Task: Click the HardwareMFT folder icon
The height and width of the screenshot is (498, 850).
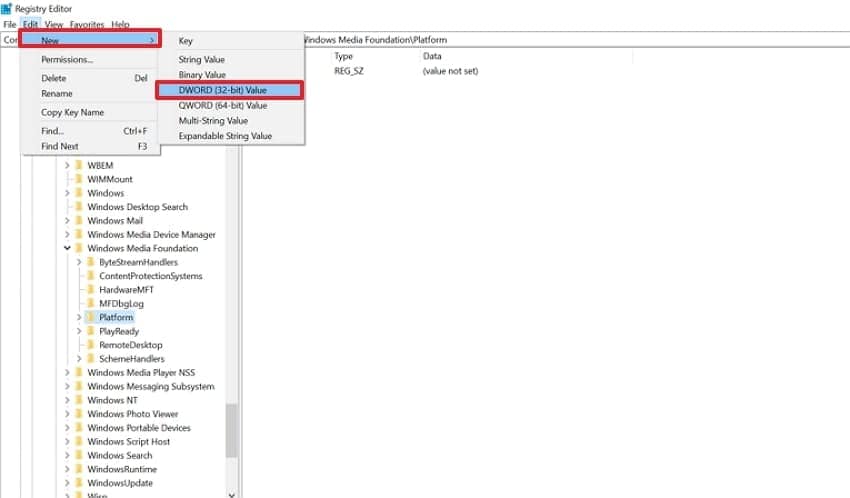Action: (91, 289)
